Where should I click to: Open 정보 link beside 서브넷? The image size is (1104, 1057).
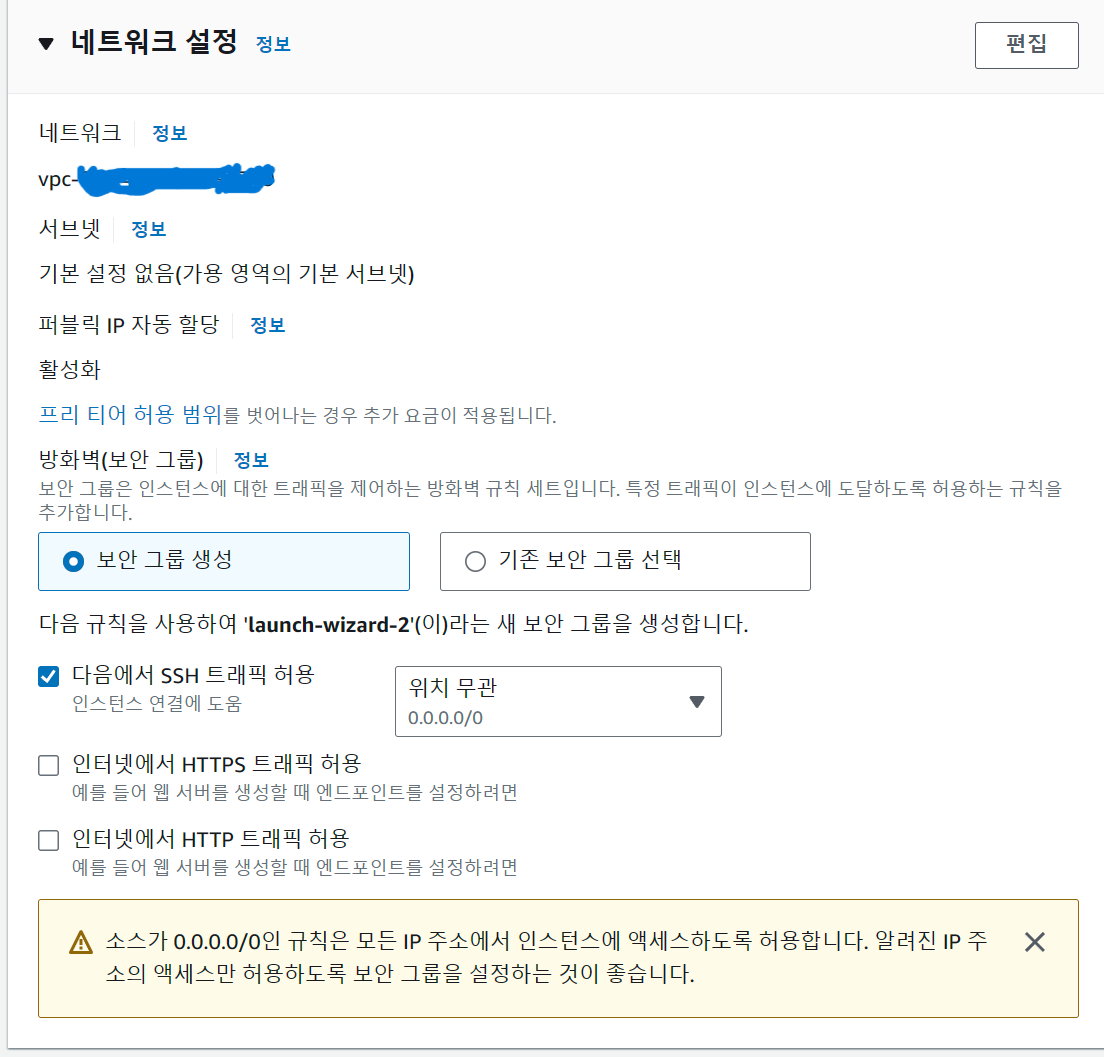(148, 230)
